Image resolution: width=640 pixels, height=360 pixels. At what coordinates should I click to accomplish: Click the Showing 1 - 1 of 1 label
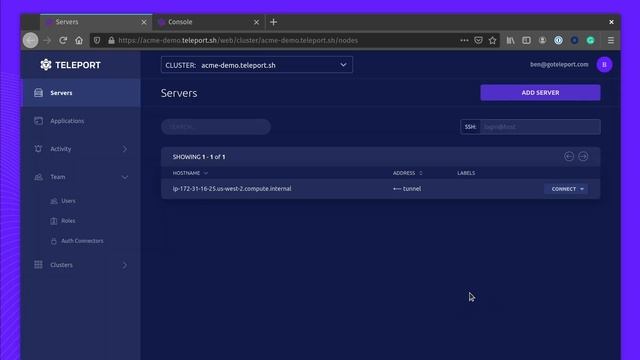[x=199, y=157]
